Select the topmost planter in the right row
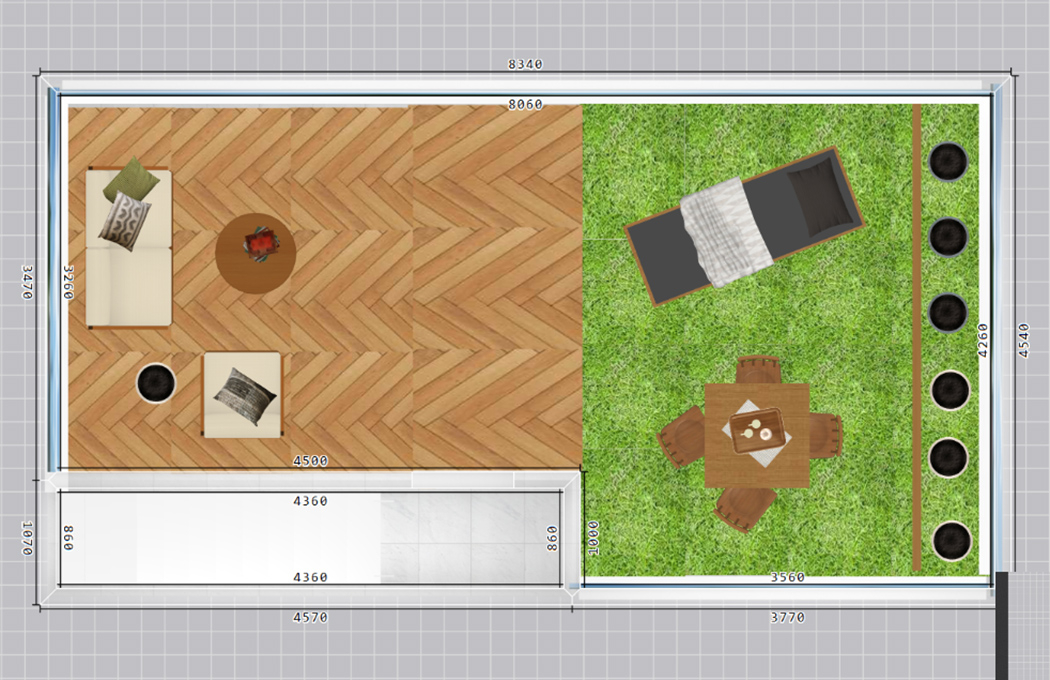The width and height of the screenshot is (1050, 680). point(948,161)
